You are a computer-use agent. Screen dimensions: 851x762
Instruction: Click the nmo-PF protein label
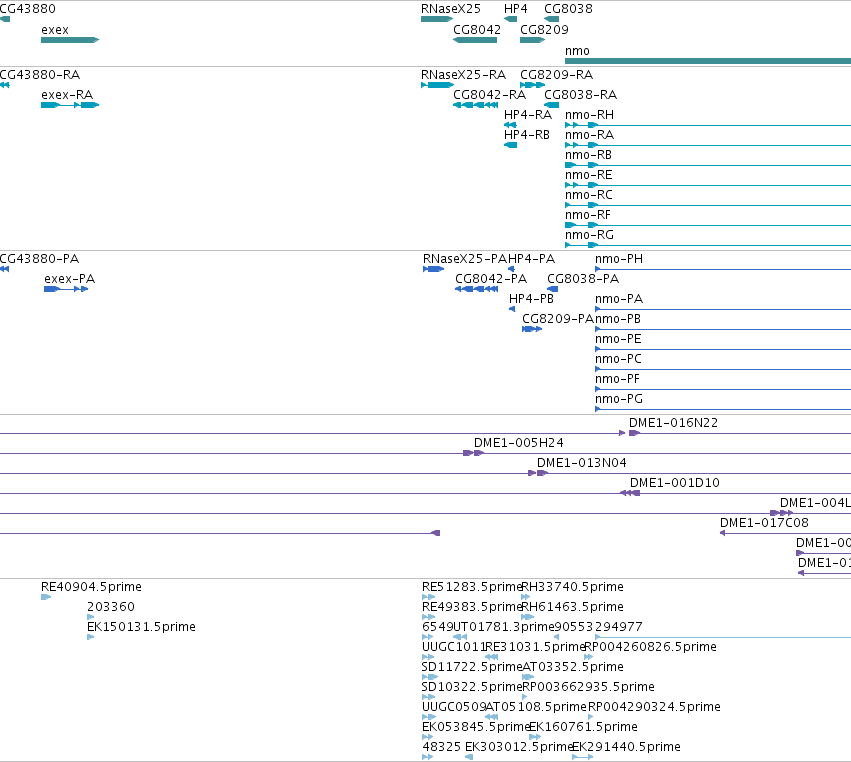click(617, 379)
